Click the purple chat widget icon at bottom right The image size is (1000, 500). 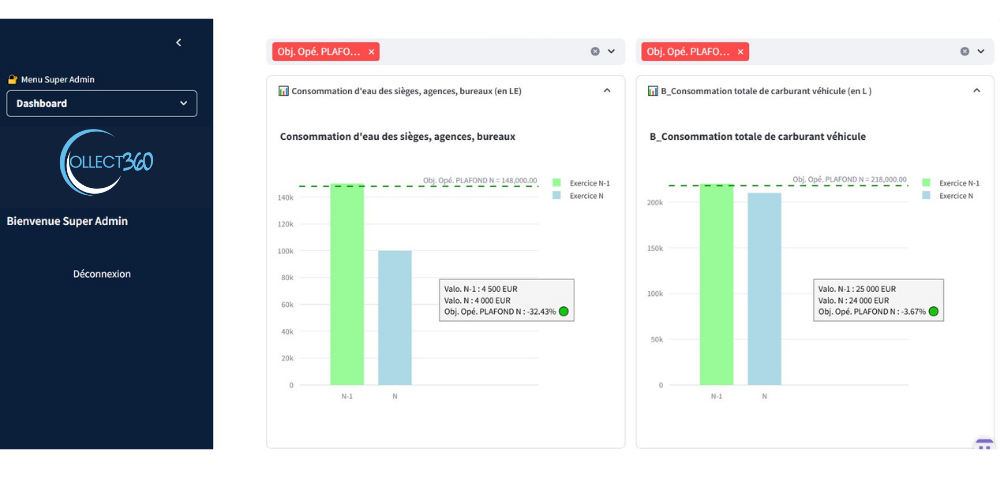coord(984,445)
